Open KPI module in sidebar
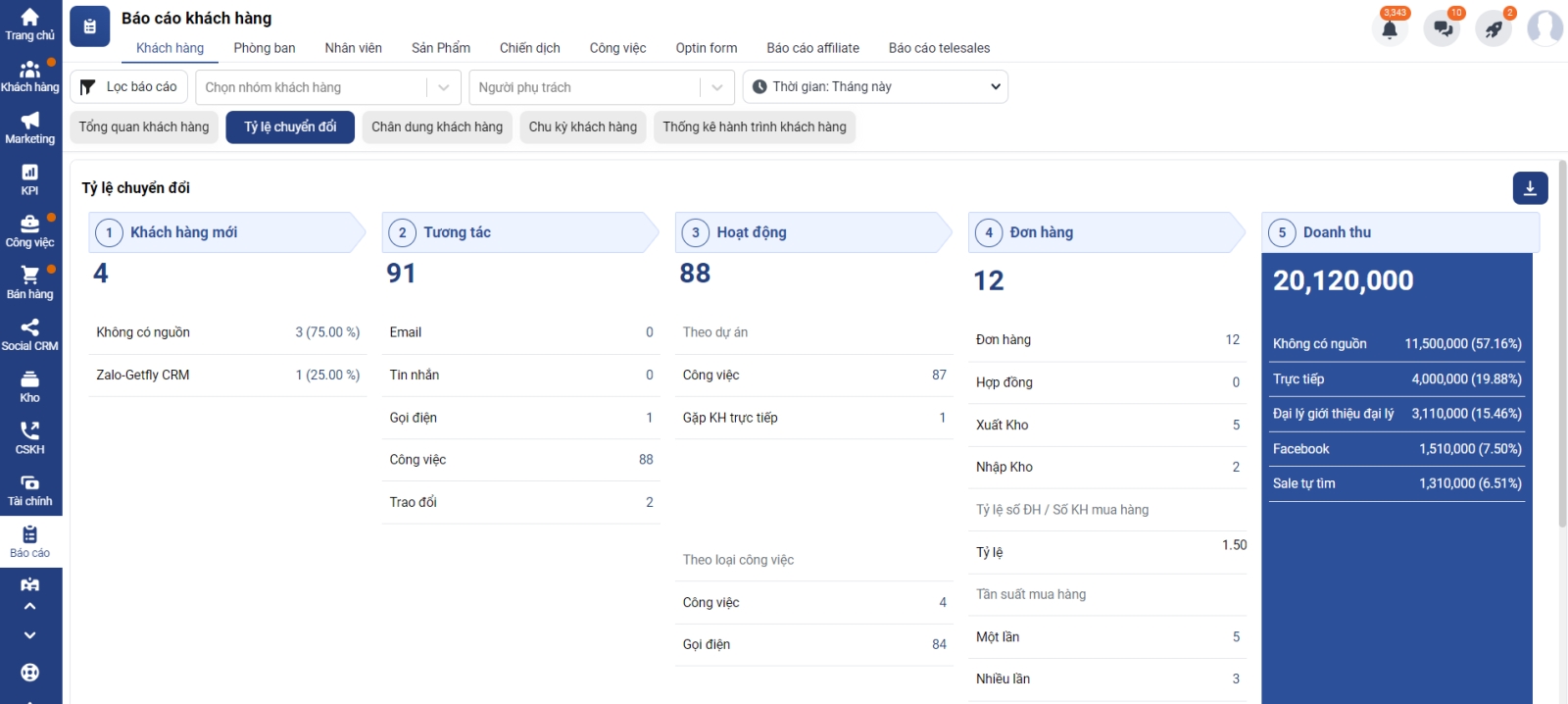 pos(29,179)
